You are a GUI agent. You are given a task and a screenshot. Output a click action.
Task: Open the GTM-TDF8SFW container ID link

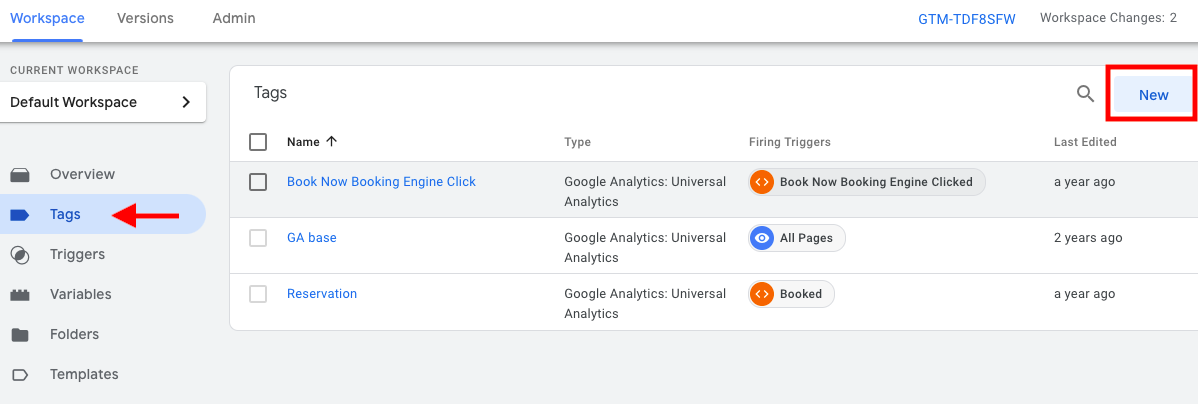(x=966, y=19)
